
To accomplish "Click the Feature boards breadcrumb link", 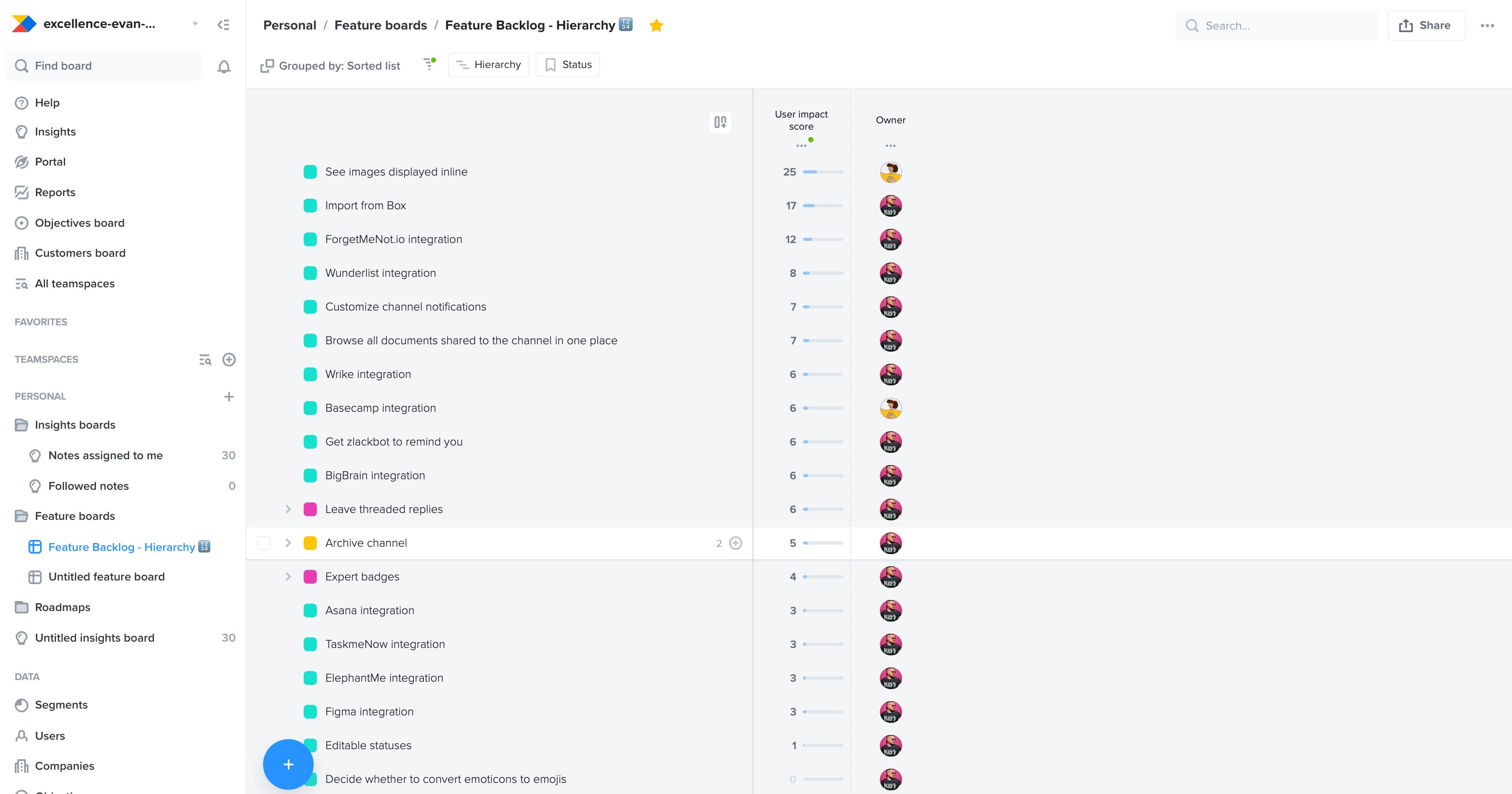I will click(381, 25).
